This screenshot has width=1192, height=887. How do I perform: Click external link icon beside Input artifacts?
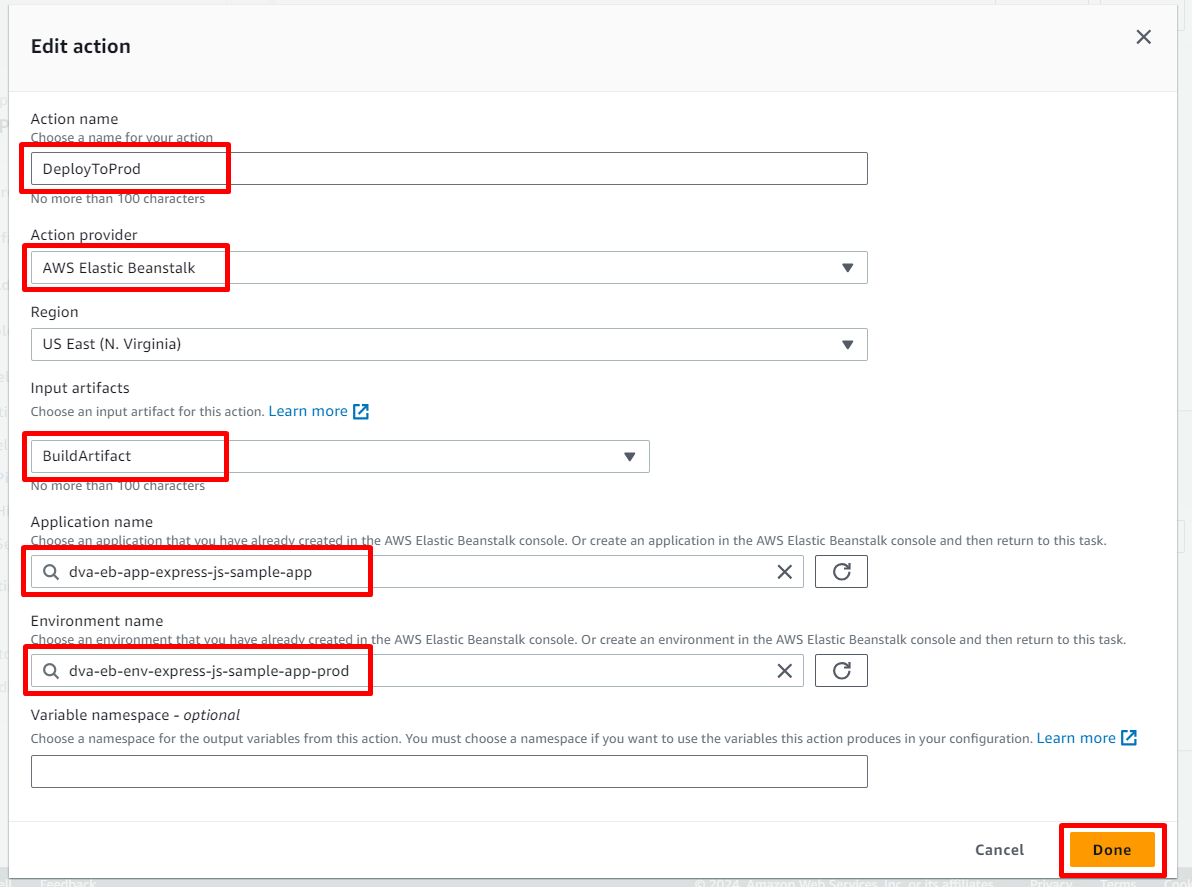(361, 412)
